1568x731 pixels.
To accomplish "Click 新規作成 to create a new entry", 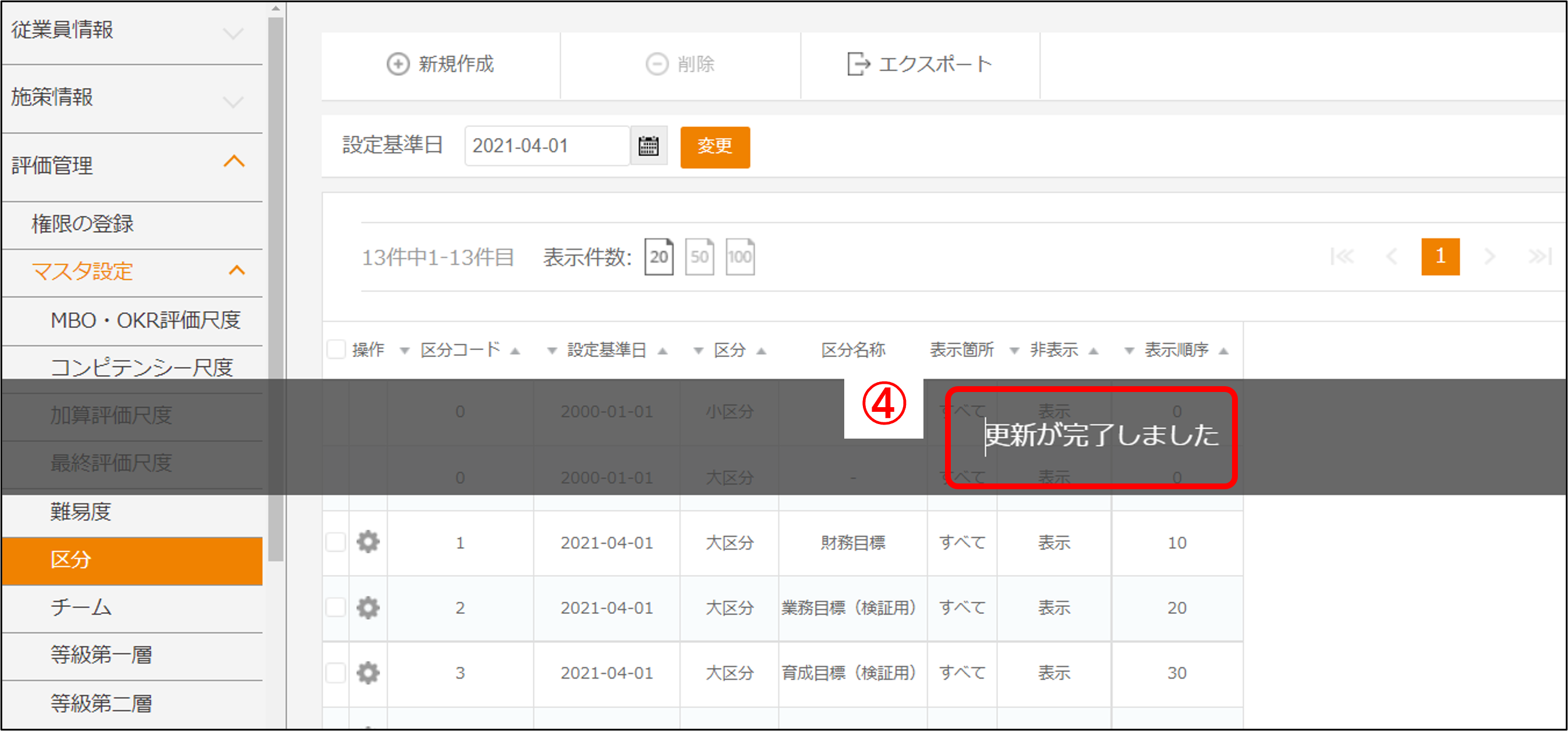I will point(441,64).
